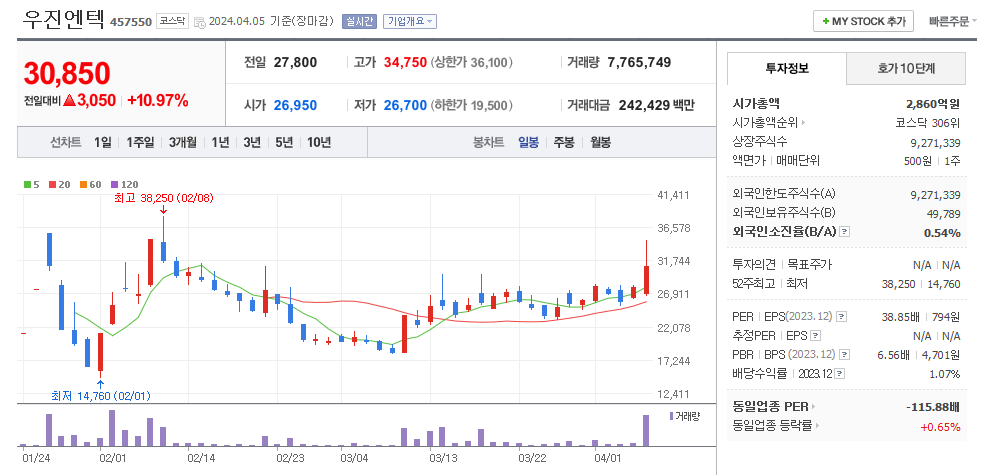Open the 기업개요 dropdown

click(410, 21)
